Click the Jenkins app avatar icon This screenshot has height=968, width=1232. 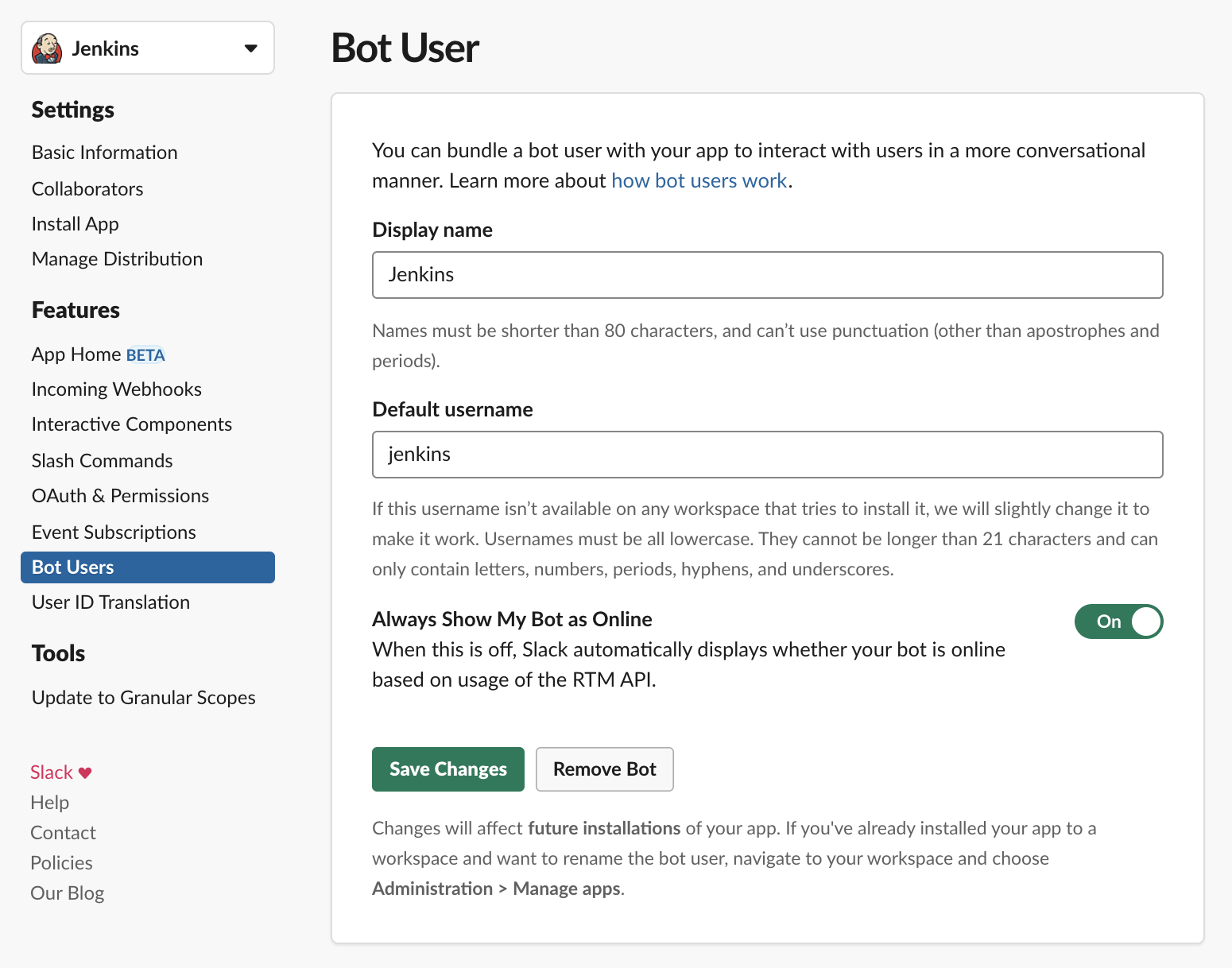click(47, 48)
